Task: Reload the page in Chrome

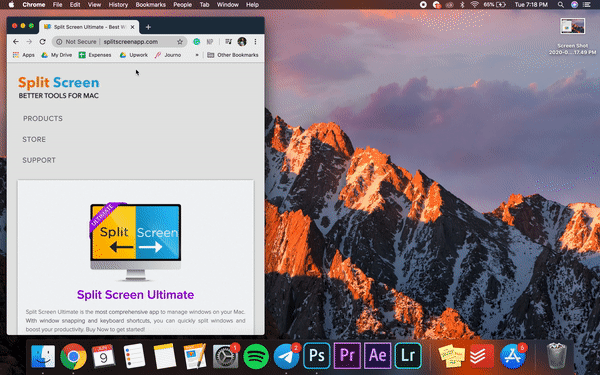Action: [42, 42]
